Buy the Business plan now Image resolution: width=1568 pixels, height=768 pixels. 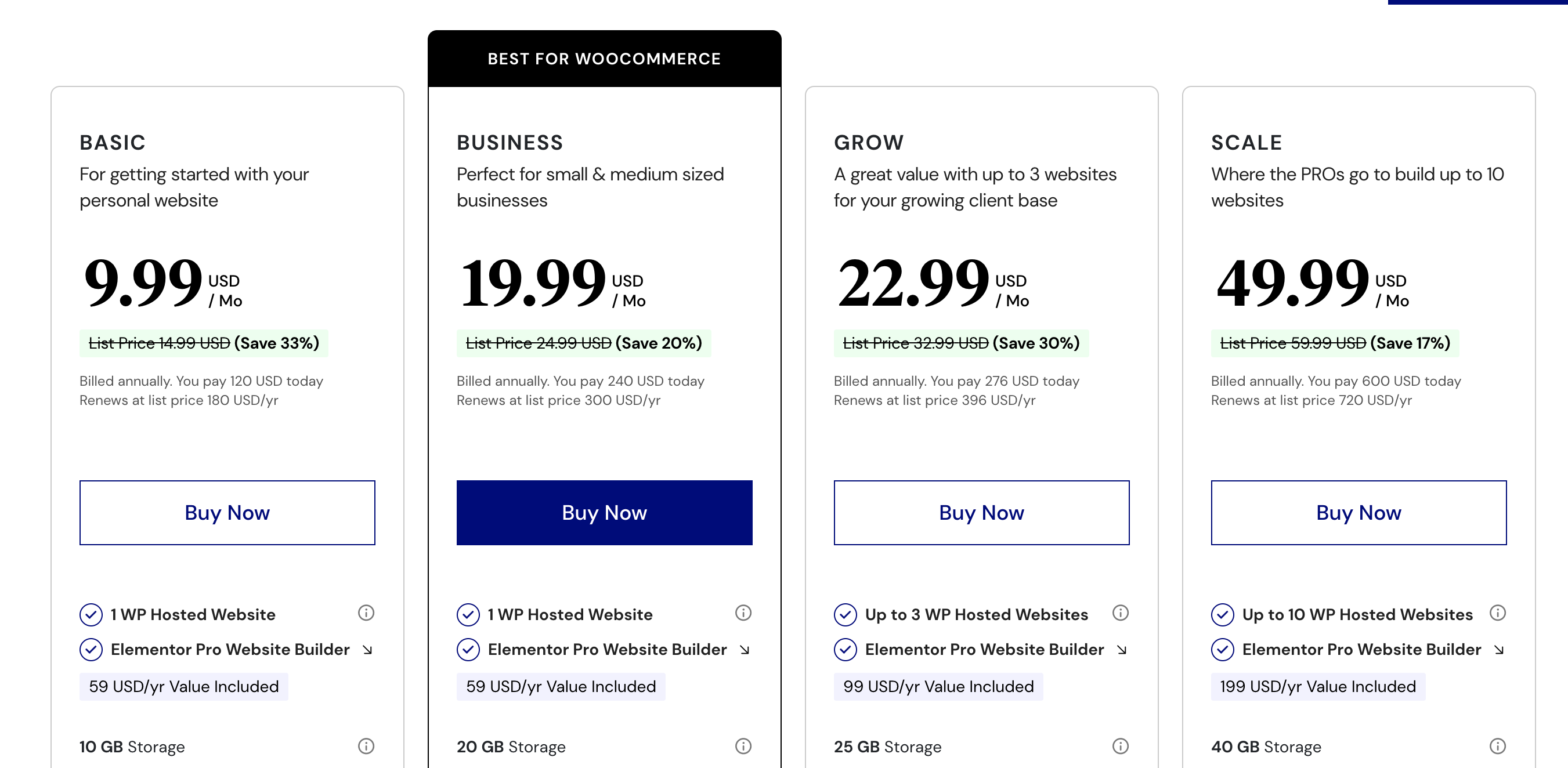[x=605, y=512]
